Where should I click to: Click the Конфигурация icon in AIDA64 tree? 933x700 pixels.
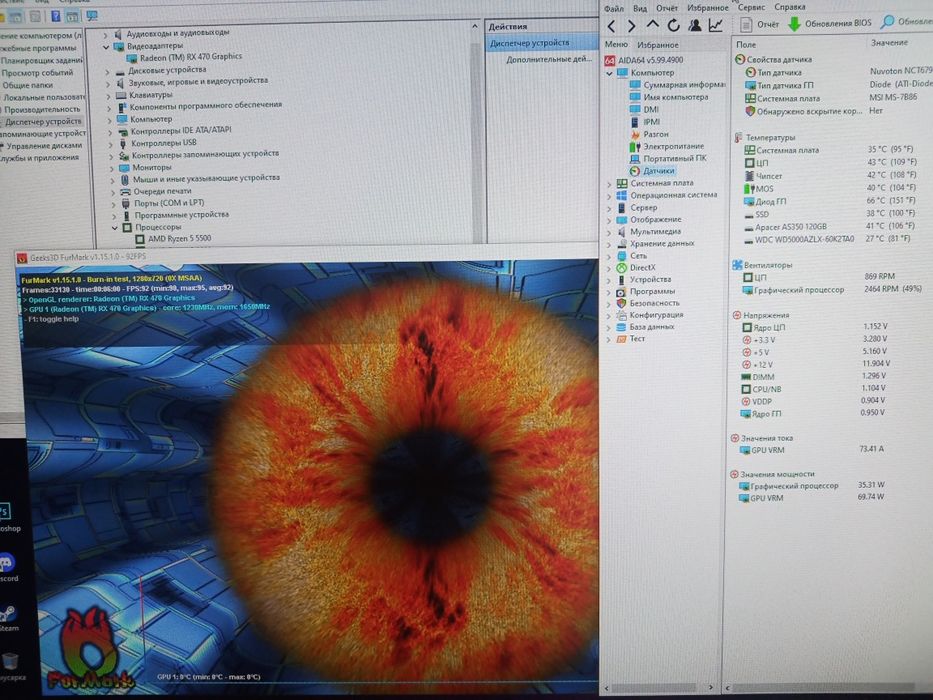coord(621,315)
